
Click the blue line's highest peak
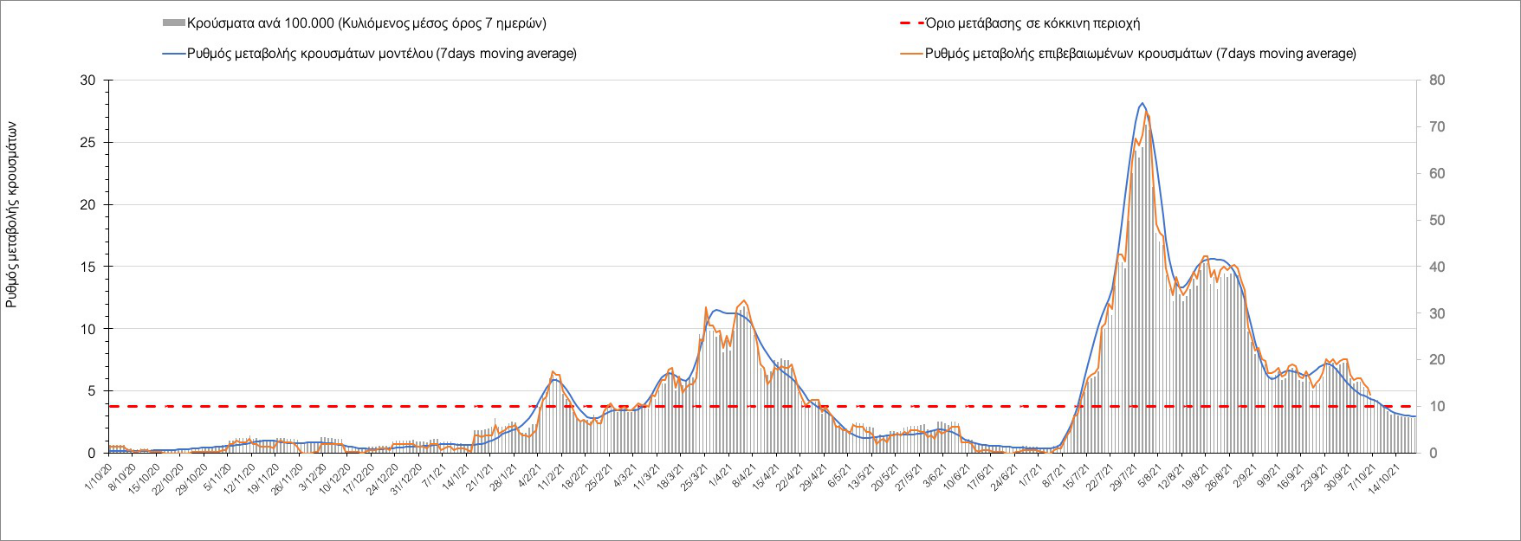1142,103
